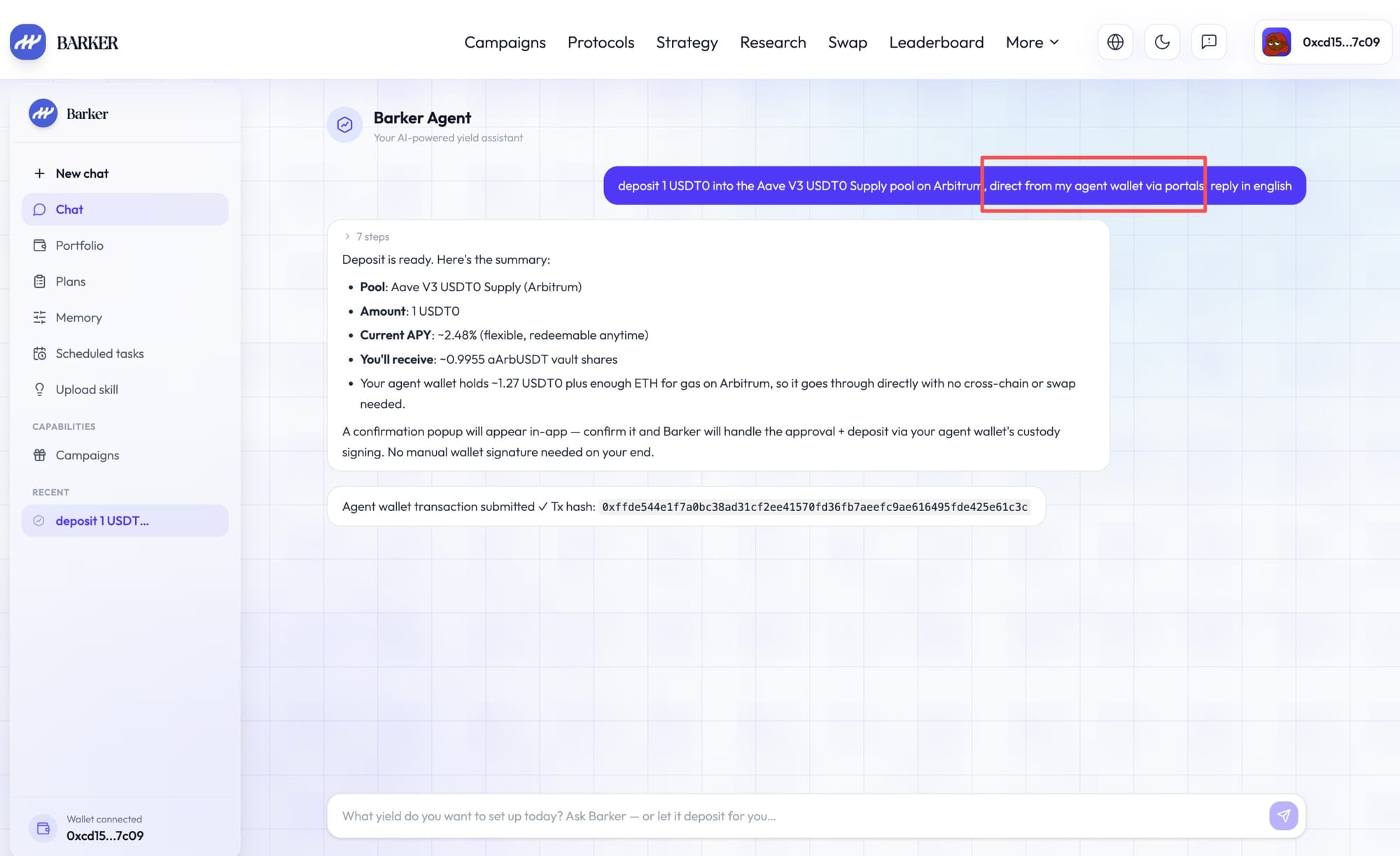Click the 'Amount: 1 USDT0' line

click(409, 311)
